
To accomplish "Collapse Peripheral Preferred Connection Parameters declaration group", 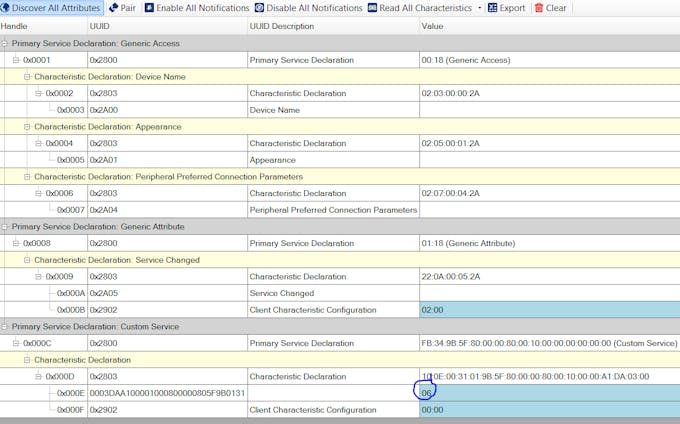I will [x=27, y=176].
